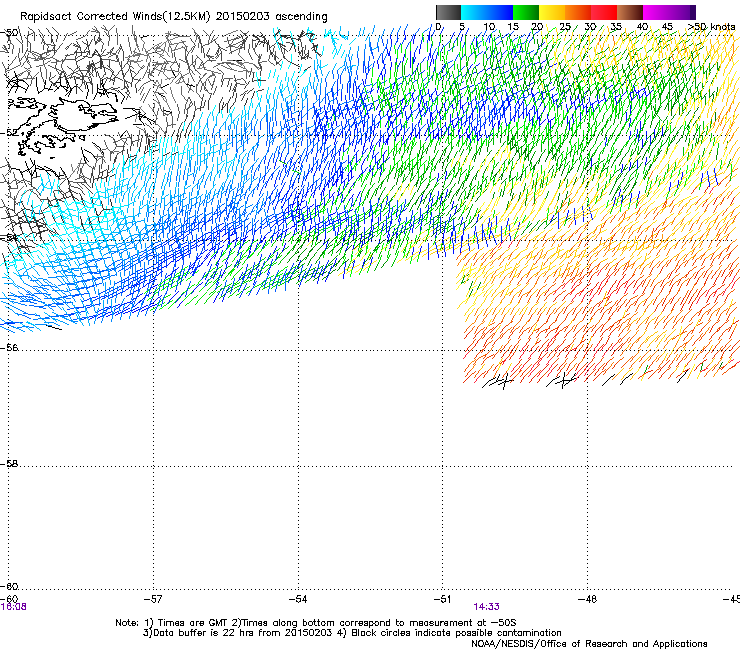Click the brown 35-40 knots legend segment
Image resolution: width=740 pixels, height=650 pixels.
tap(630, 12)
